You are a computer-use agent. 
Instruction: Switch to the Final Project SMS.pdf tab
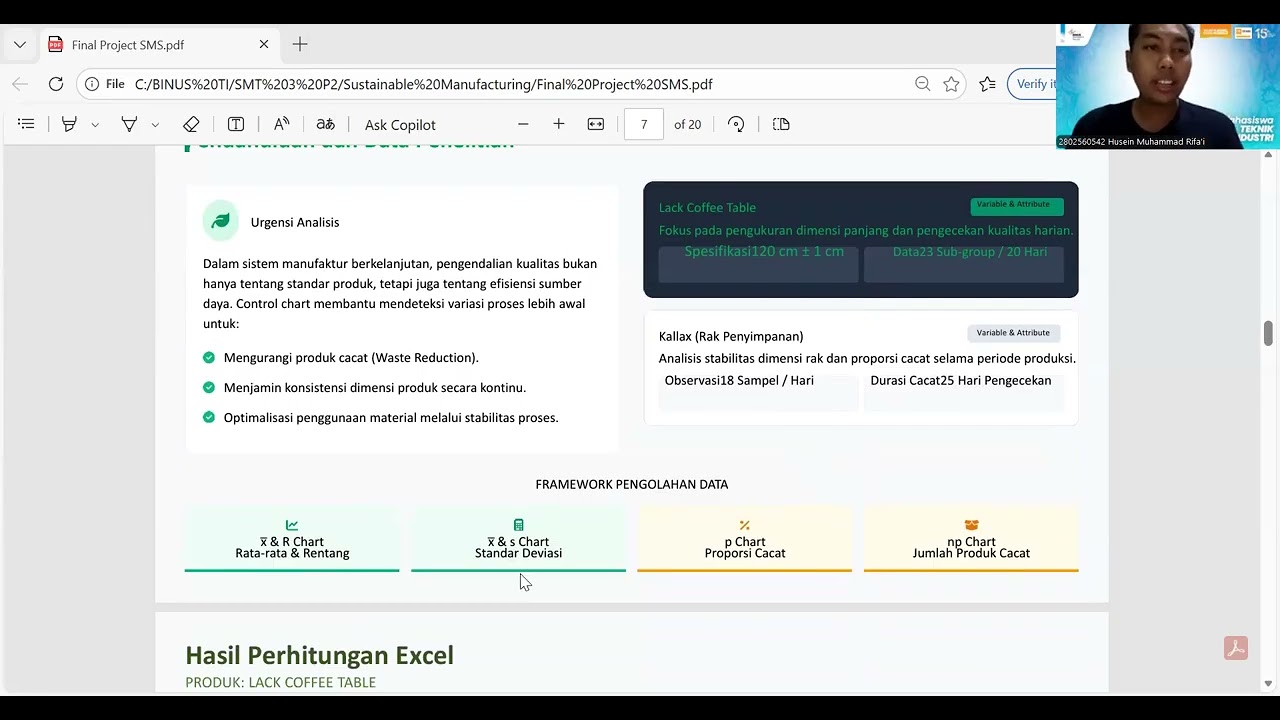pyautogui.click(x=160, y=45)
